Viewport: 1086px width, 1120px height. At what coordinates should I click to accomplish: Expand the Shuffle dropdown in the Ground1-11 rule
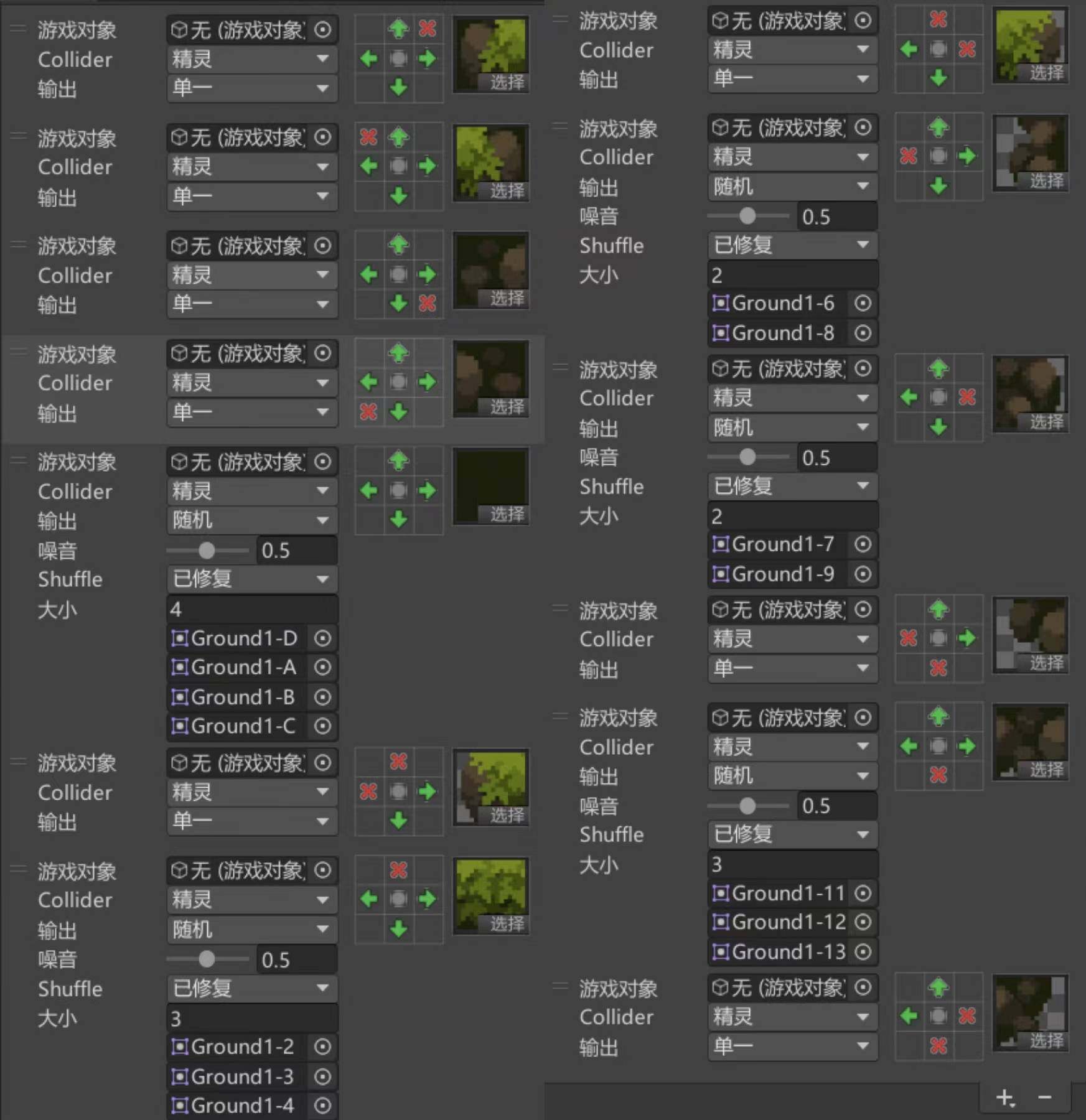[x=792, y=834]
